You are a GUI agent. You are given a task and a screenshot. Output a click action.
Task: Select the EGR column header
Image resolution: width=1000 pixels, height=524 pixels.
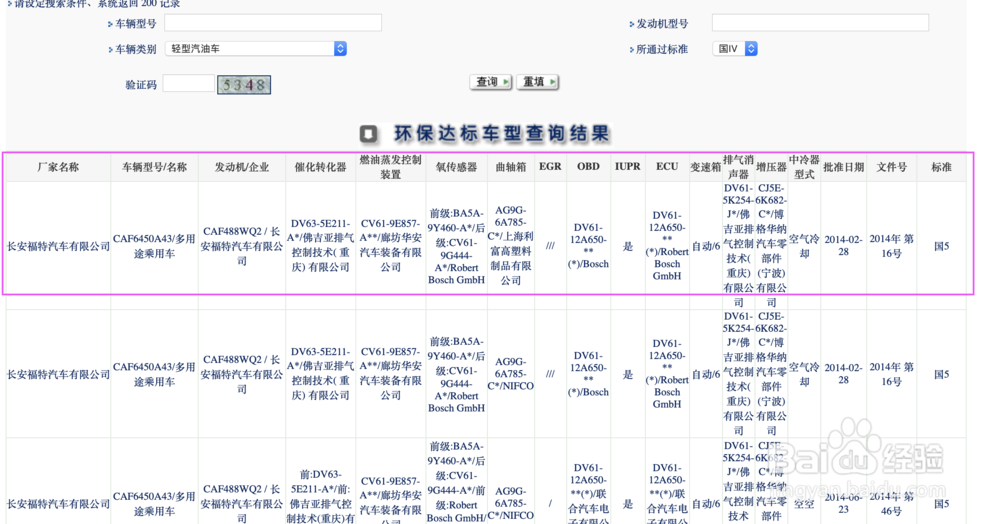[550, 166]
